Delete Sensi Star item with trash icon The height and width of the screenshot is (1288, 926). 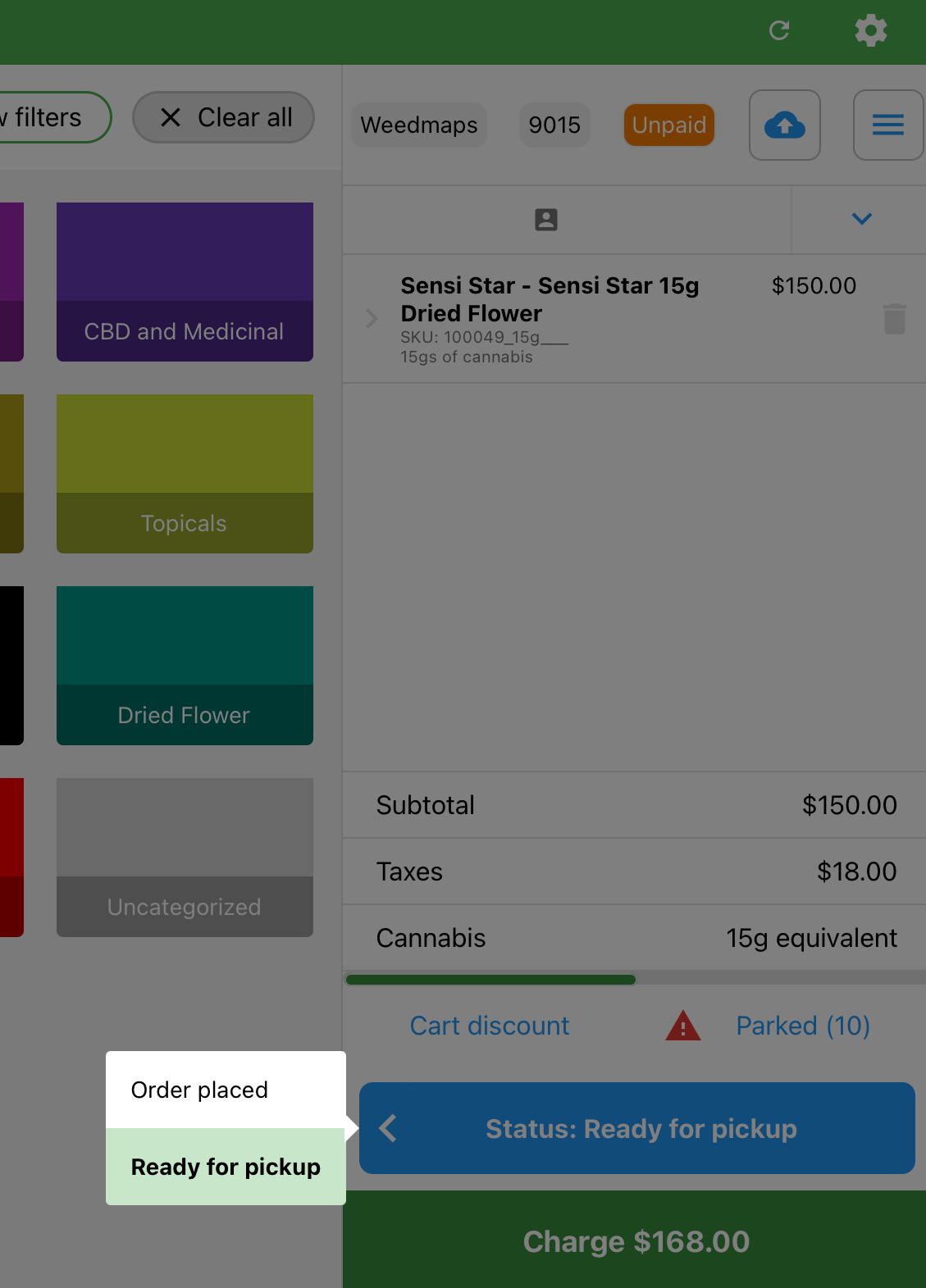pyautogui.click(x=895, y=319)
